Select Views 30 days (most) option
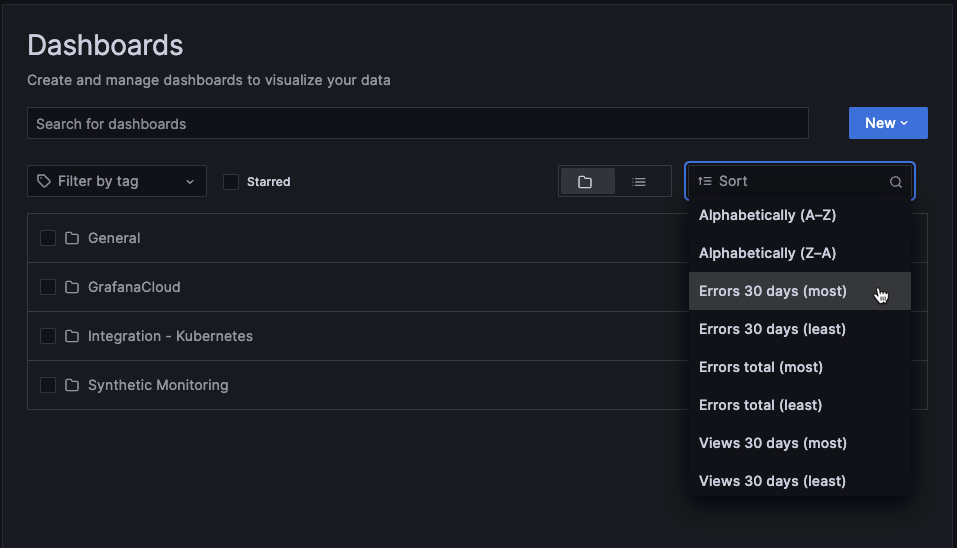This screenshot has width=957, height=548. pos(773,443)
